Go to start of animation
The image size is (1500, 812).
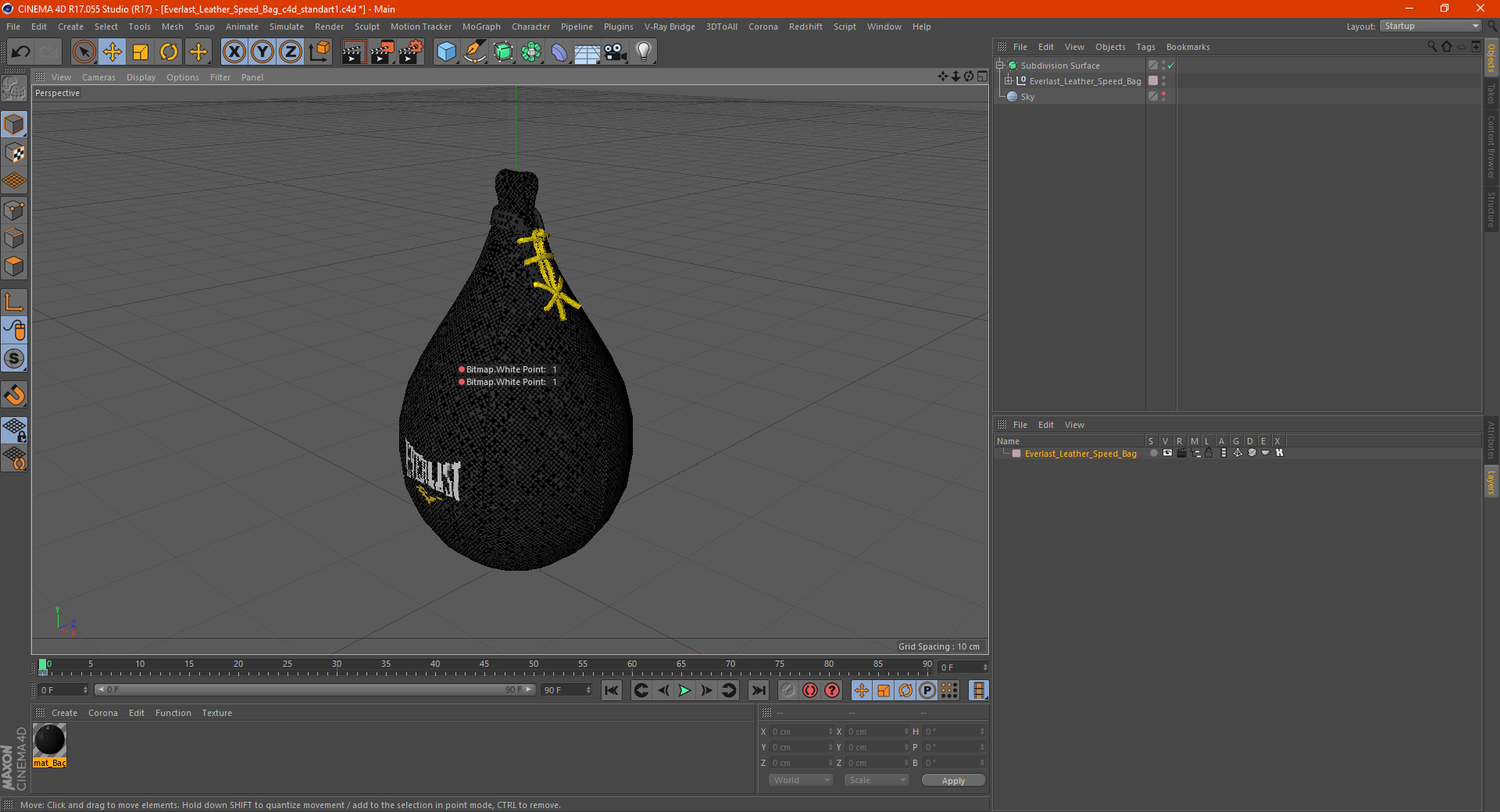(612, 690)
